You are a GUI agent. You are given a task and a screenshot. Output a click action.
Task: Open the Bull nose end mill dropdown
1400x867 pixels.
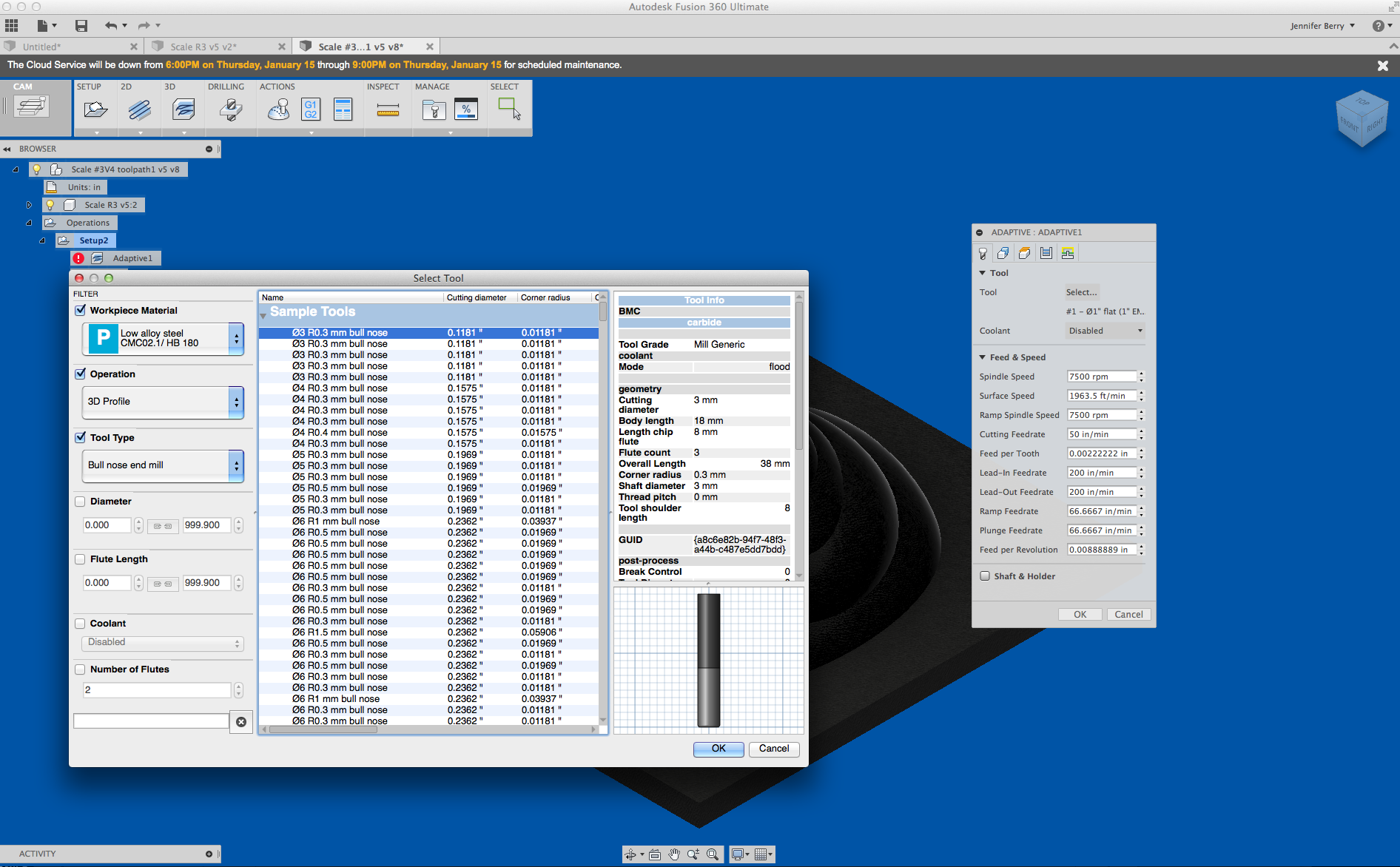click(163, 465)
